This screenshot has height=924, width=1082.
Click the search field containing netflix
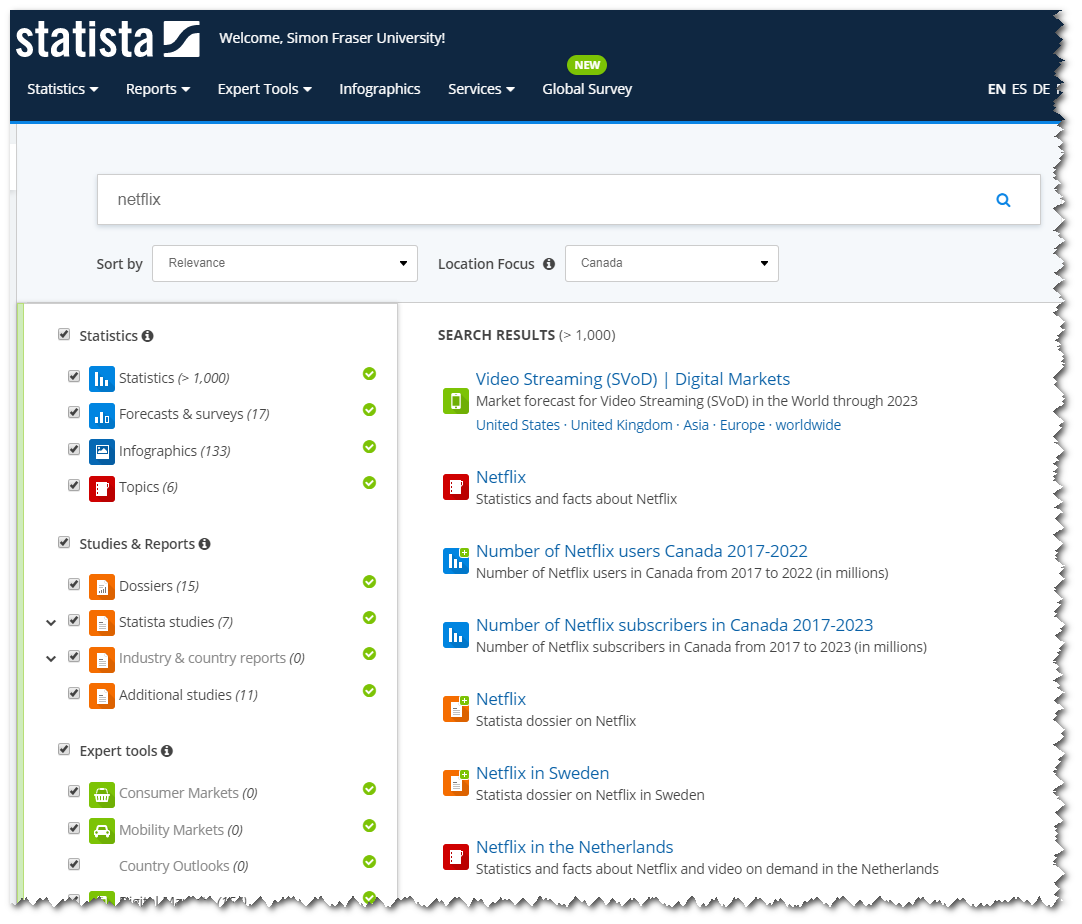pyautogui.click(x=569, y=199)
